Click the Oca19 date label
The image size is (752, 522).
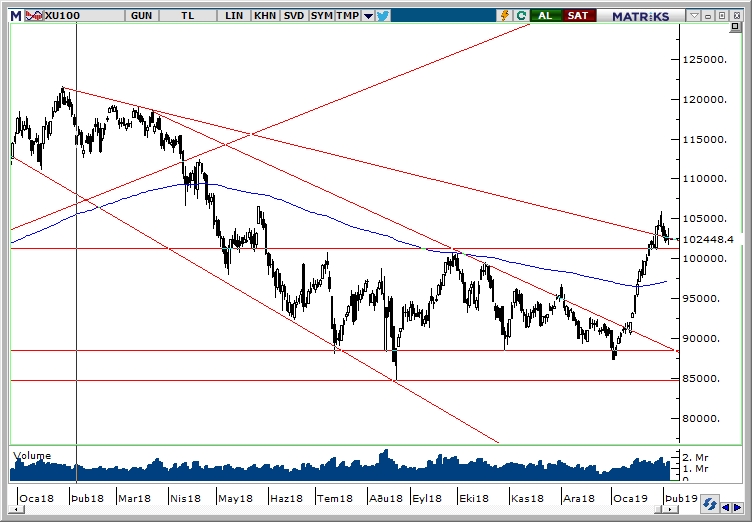(630, 498)
